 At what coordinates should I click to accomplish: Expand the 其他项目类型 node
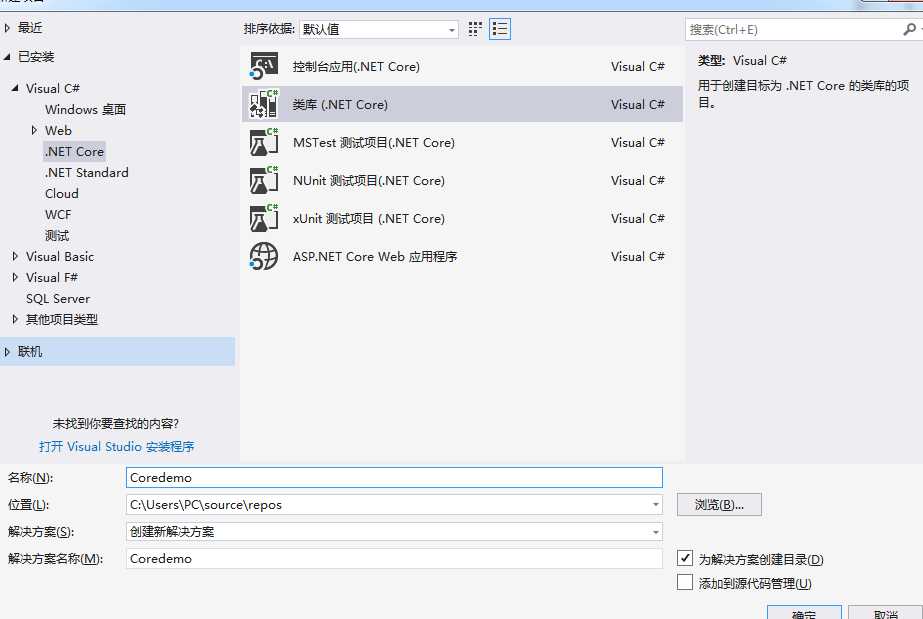pos(15,320)
